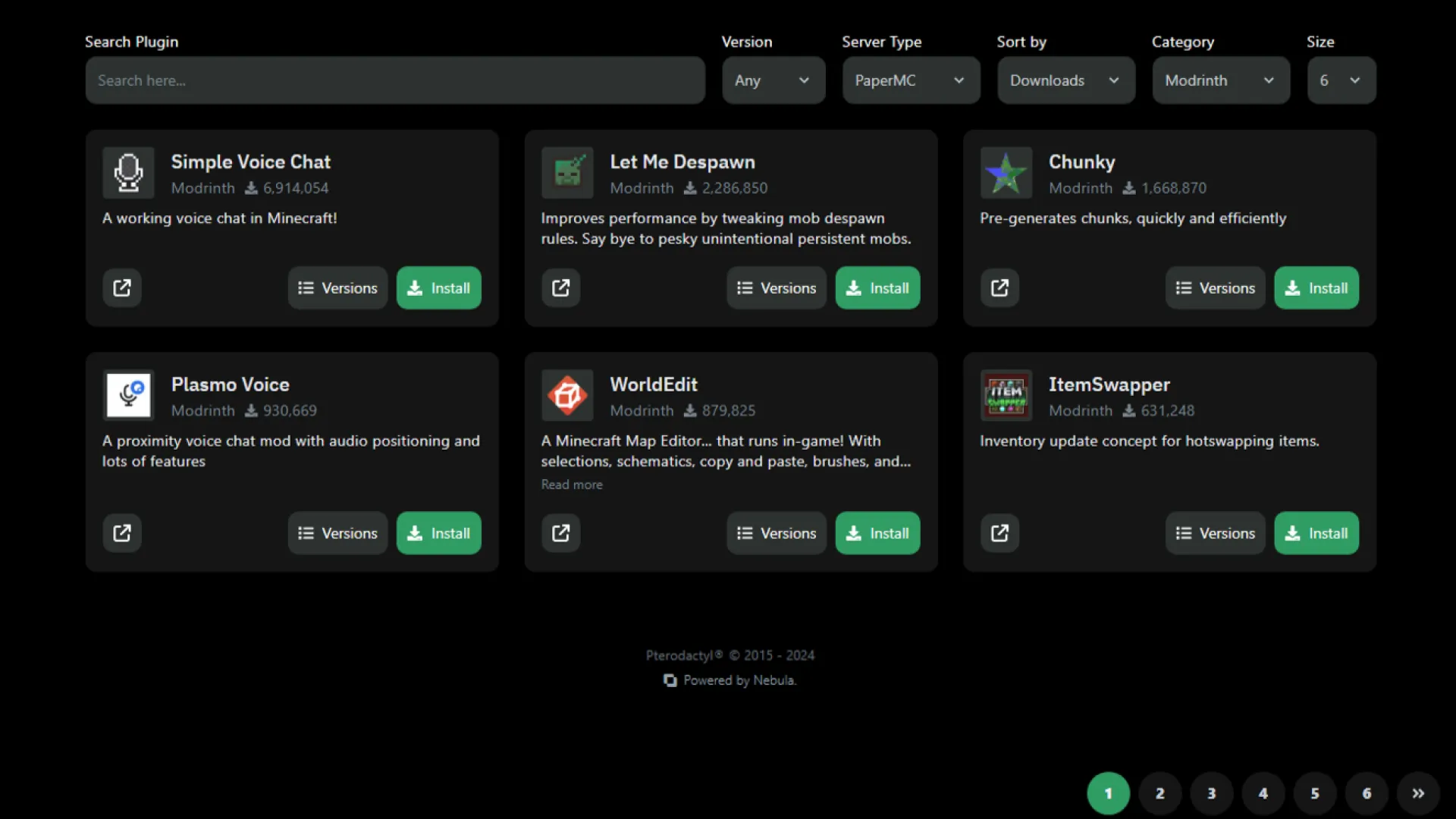Go to page 2
This screenshot has width=1456, height=819.
[x=1159, y=793]
